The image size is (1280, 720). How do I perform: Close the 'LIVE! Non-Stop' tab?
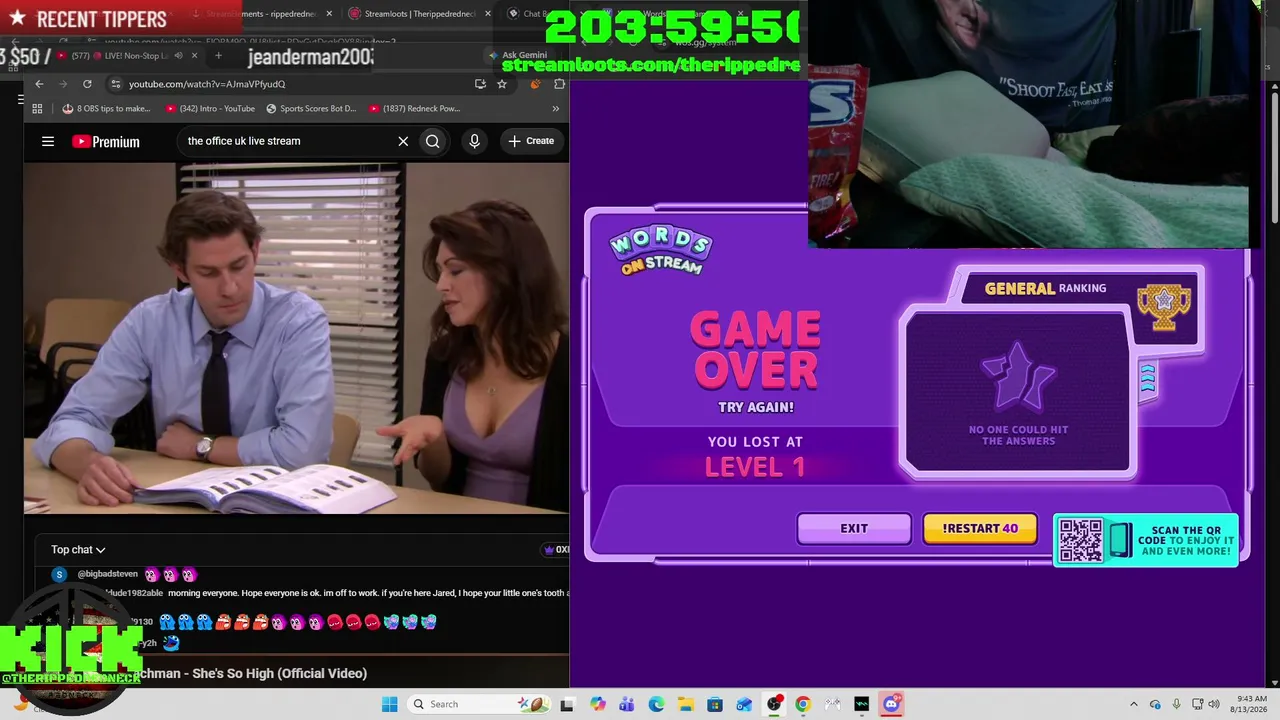click(195, 56)
